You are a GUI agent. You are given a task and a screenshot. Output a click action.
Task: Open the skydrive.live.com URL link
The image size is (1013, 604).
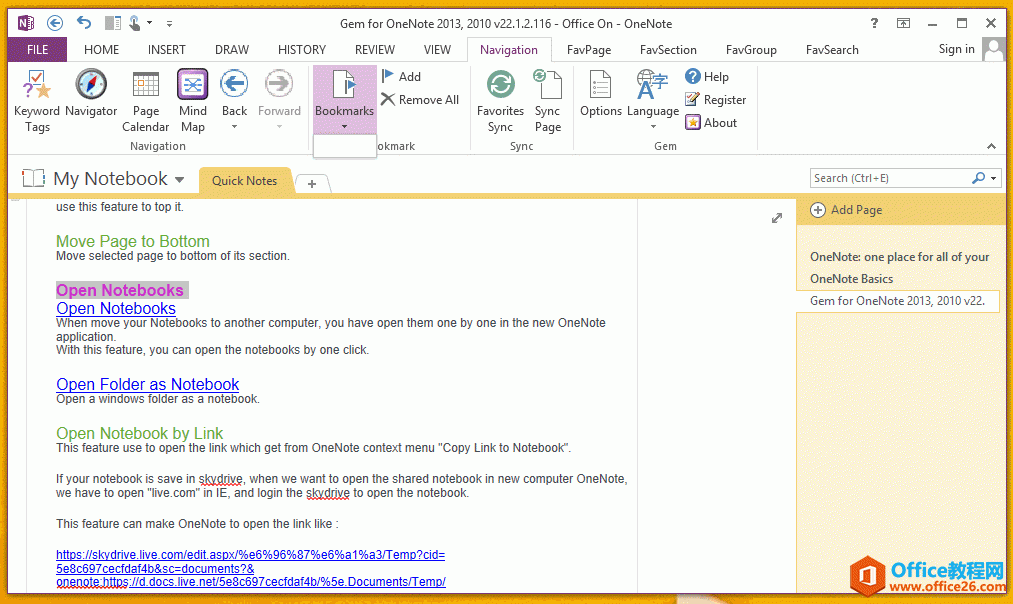point(251,568)
